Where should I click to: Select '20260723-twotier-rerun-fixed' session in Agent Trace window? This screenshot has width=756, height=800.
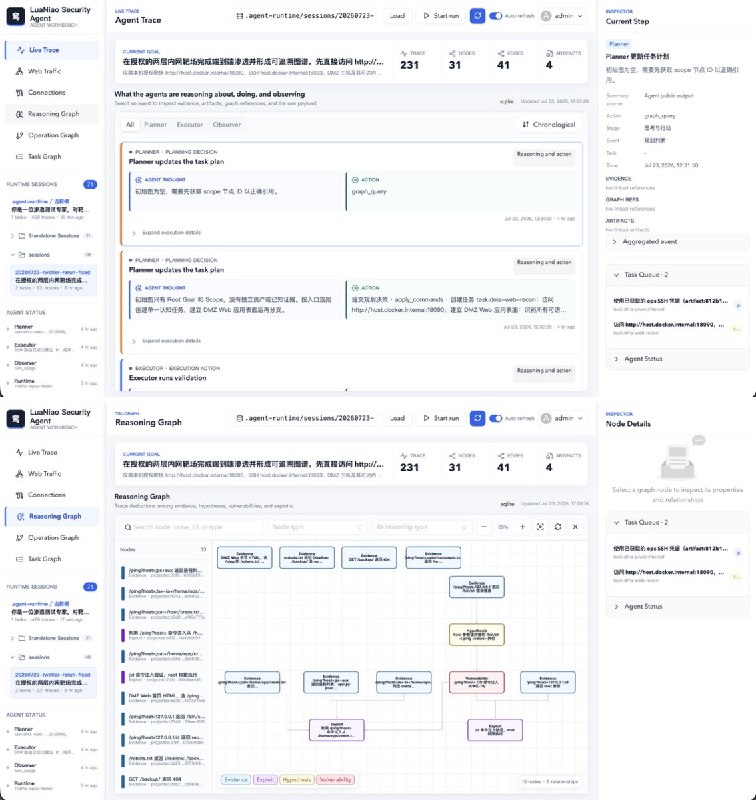tap(53, 280)
